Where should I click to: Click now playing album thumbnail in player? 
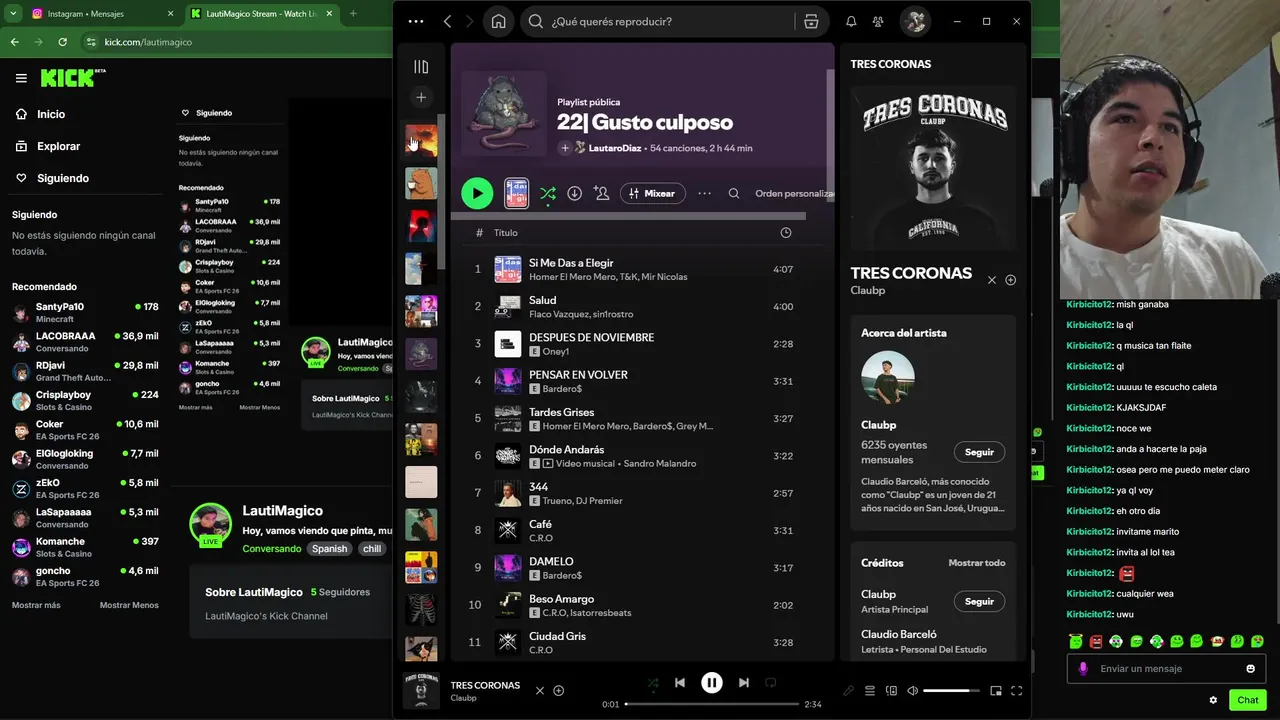click(421, 690)
